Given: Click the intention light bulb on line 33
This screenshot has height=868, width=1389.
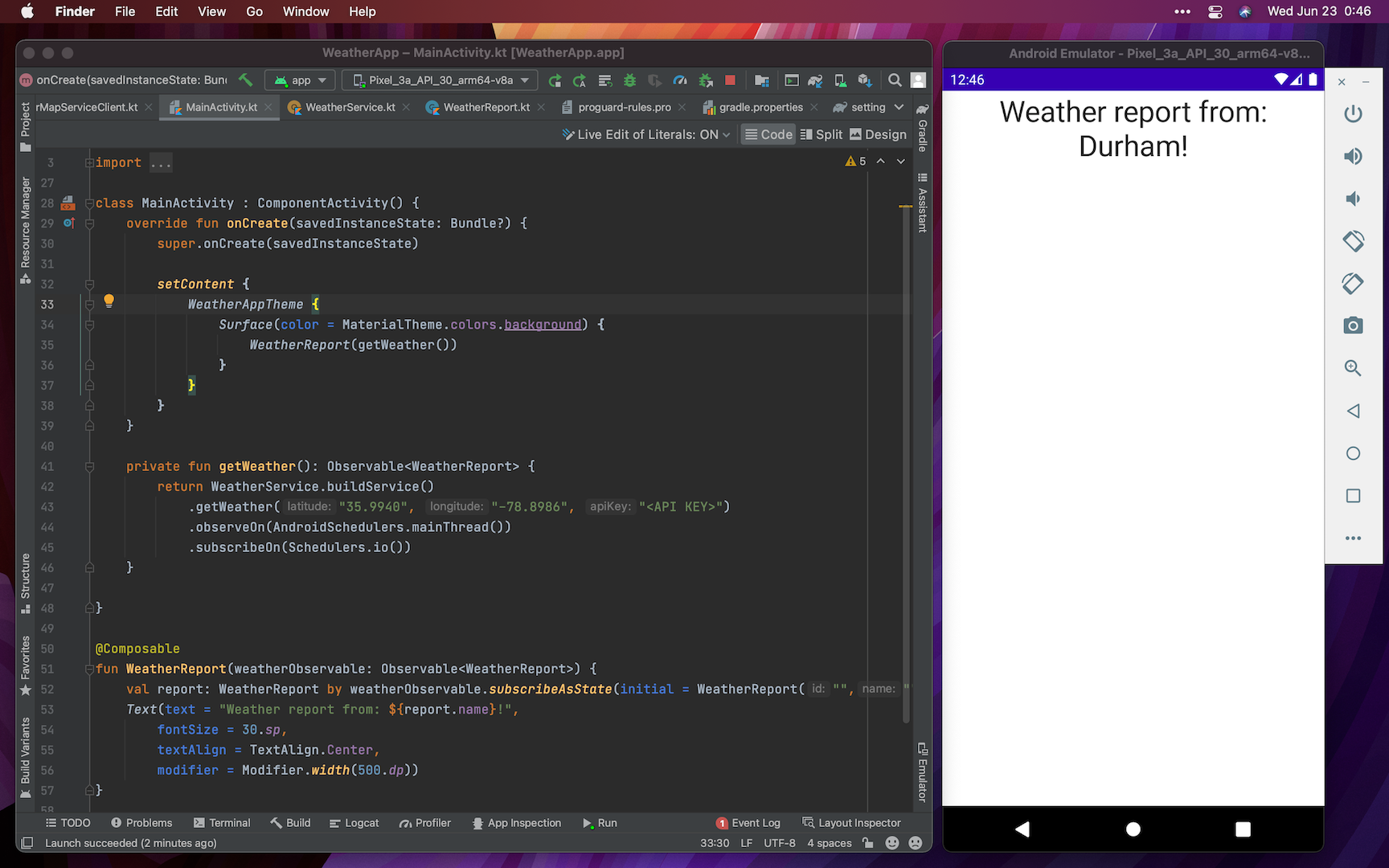Looking at the screenshot, I should click(x=109, y=301).
